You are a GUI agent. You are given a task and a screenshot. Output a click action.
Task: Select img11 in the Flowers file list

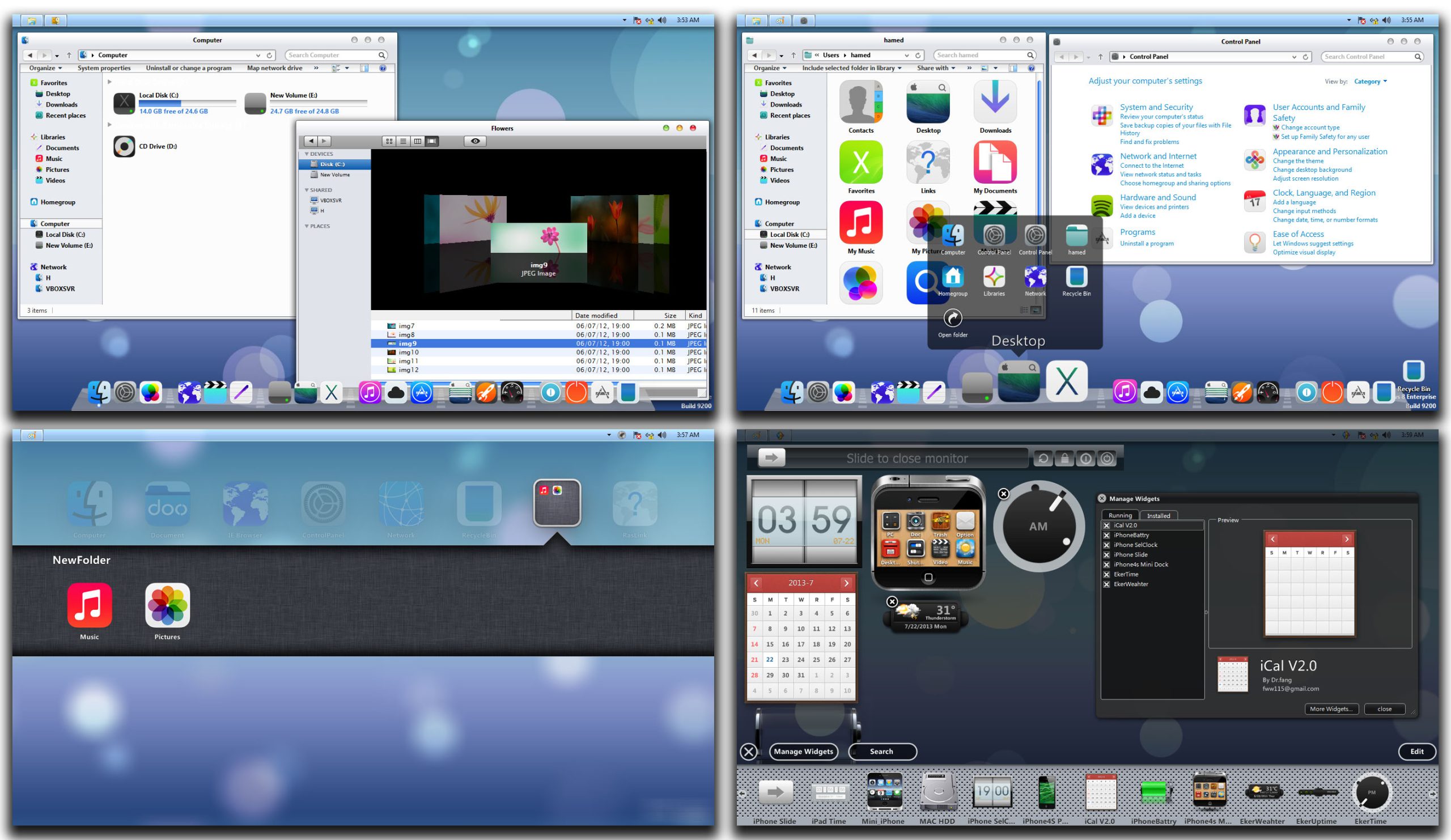[408, 361]
